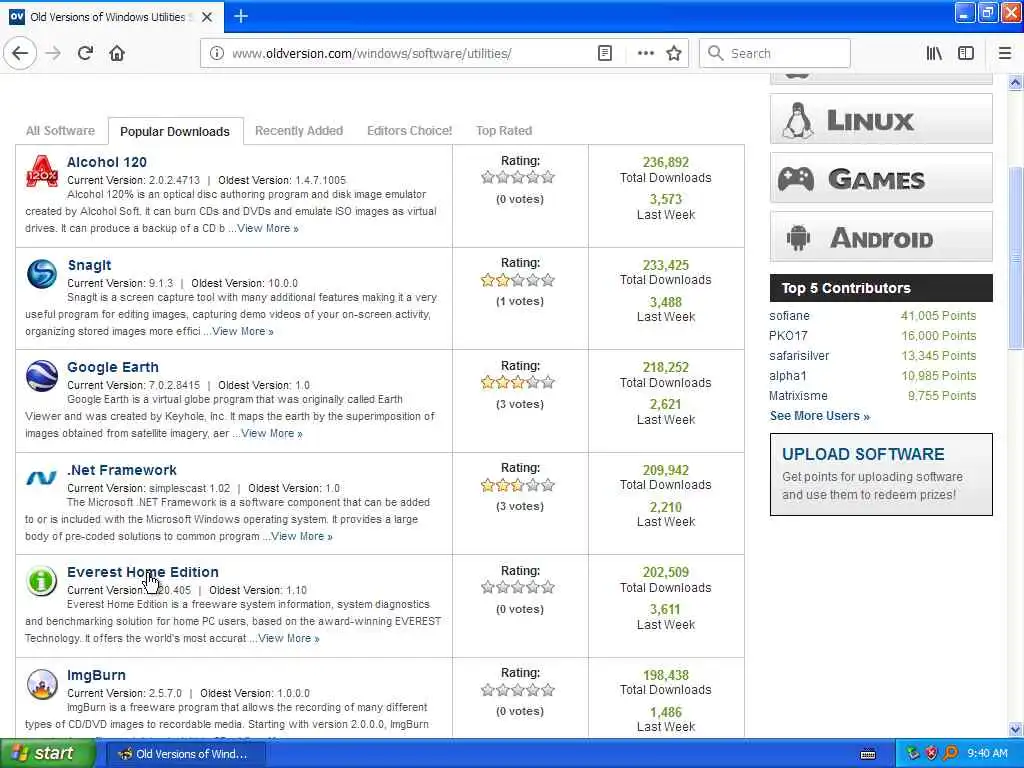Click the taskbar keyboard icon
Viewport: 1024px width, 768px height.
[x=868, y=754]
